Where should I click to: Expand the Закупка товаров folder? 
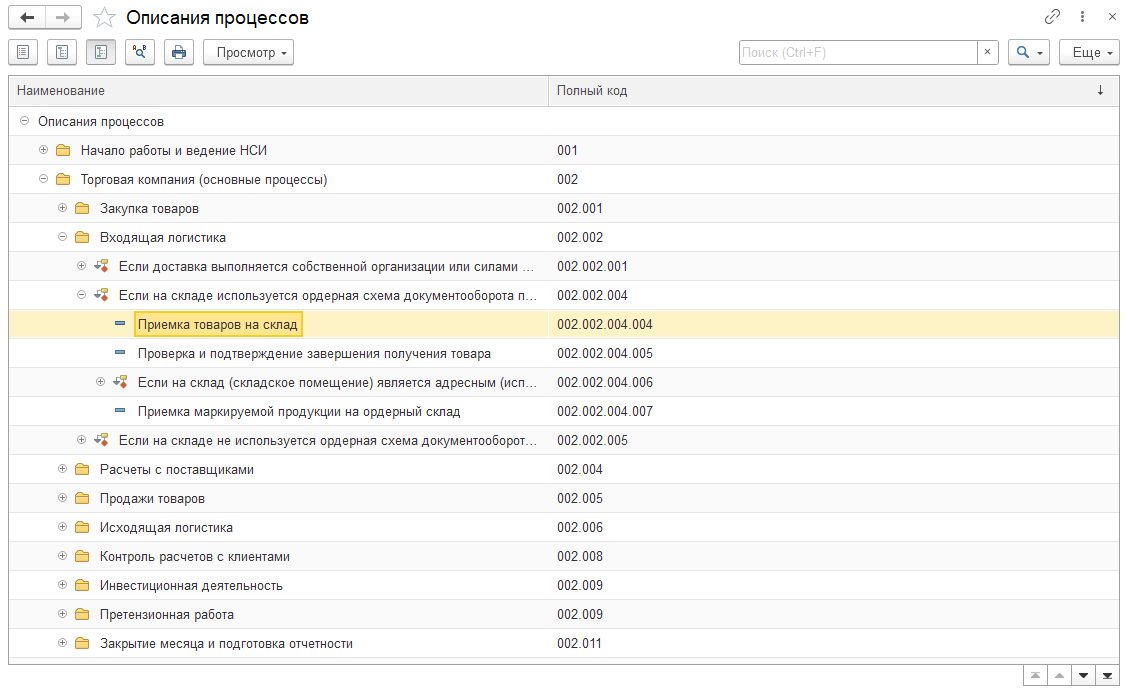click(62, 208)
